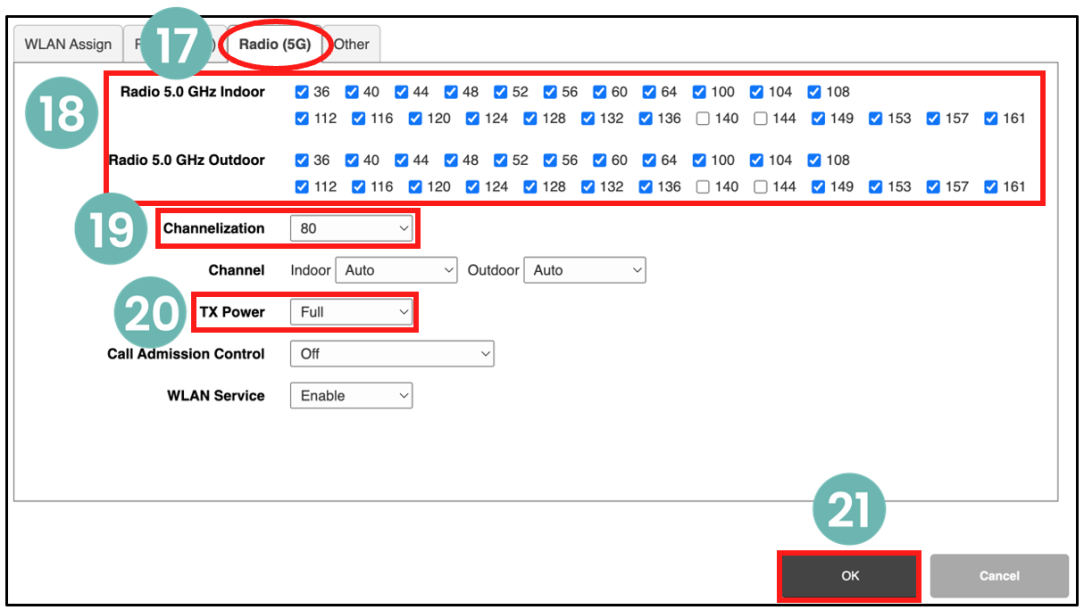Image resolution: width=1084 pixels, height=610 pixels.
Task: Toggle Indoor channel 120 checkbox
Action: click(x=415, y=119)
